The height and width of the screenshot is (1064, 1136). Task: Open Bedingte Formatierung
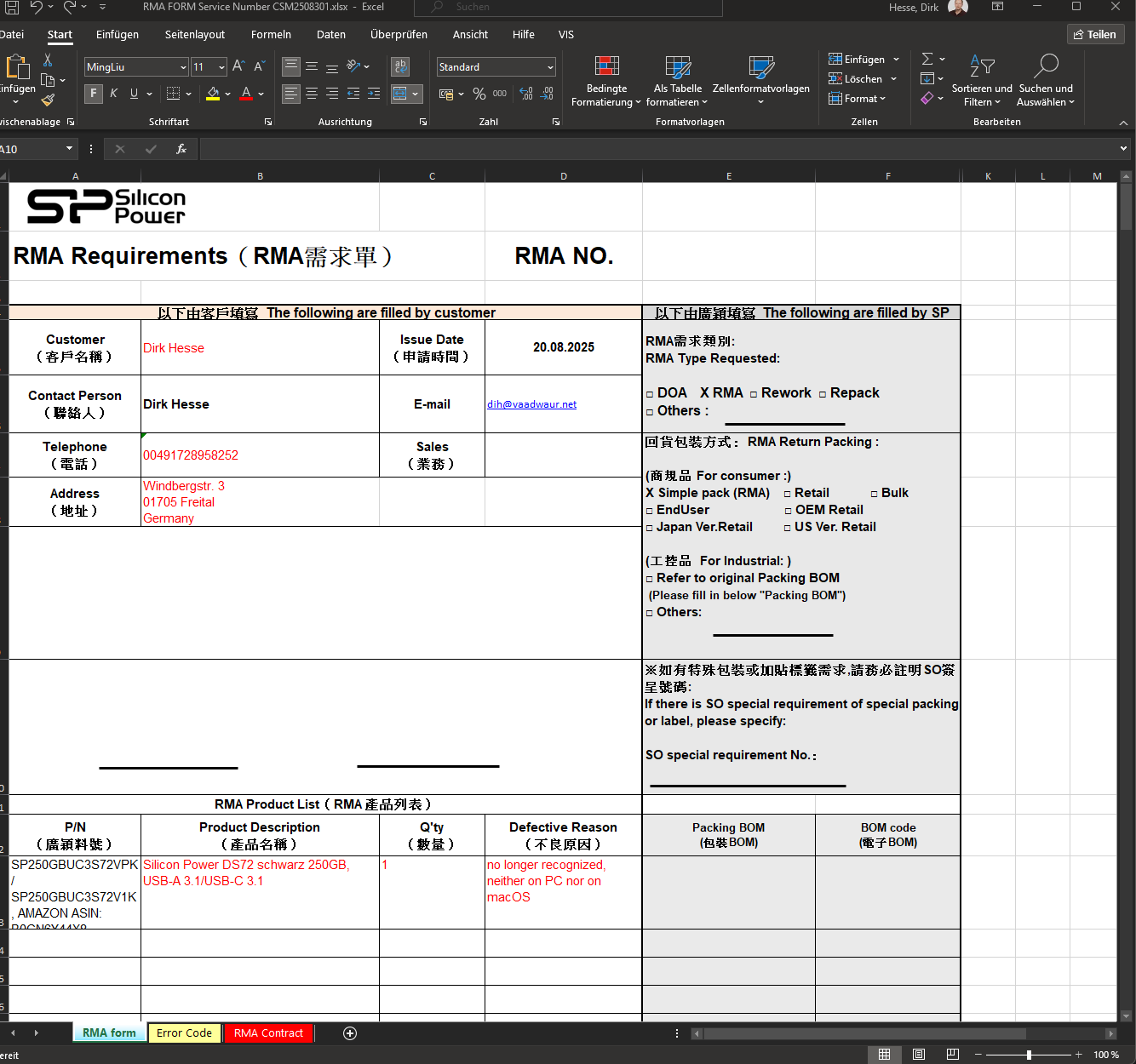coord(606,81)
